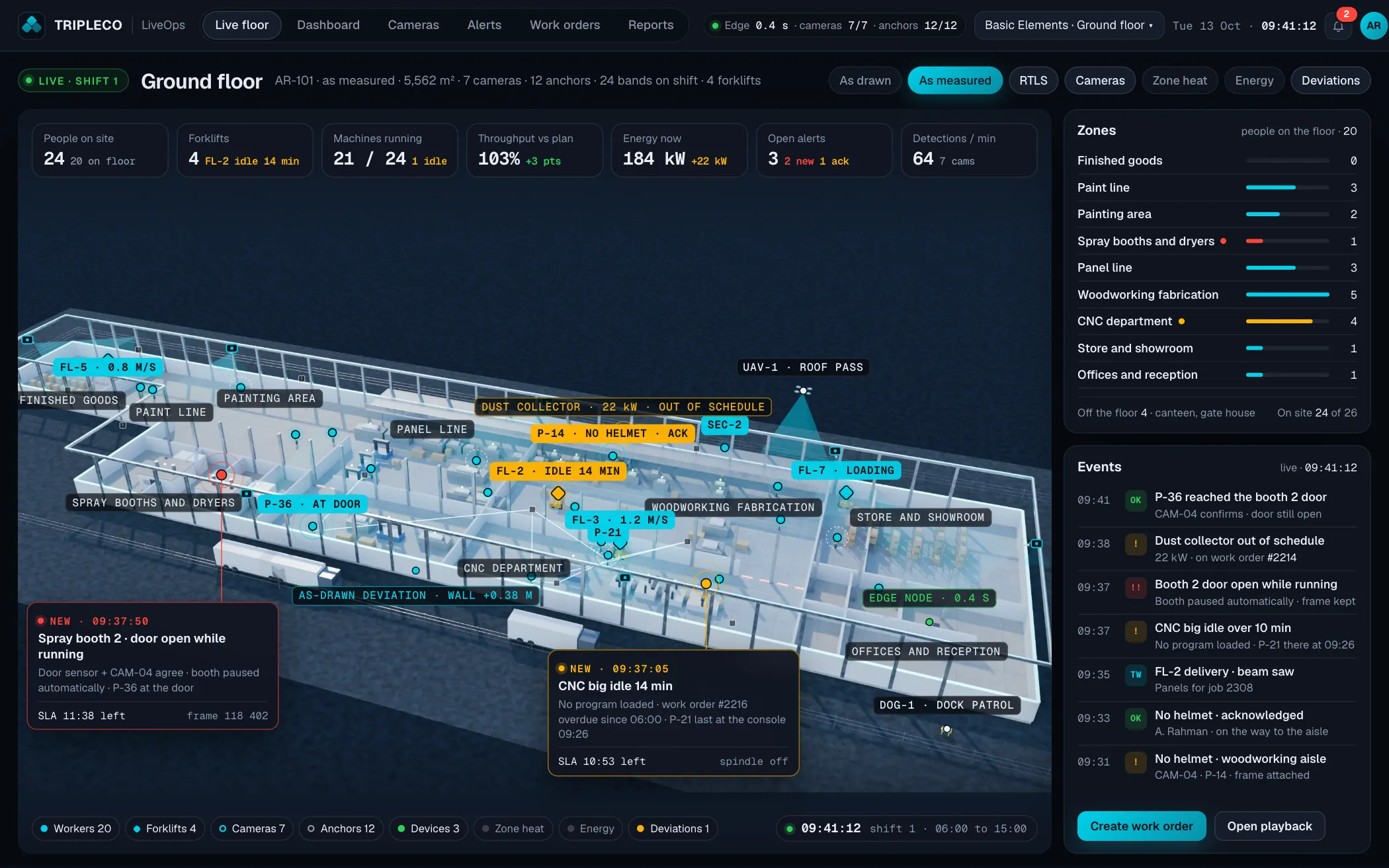Click the warning icon for CNC big idle event
Image resolution: width=1389 pixels, height=868 pixels.
[1135, 631]
